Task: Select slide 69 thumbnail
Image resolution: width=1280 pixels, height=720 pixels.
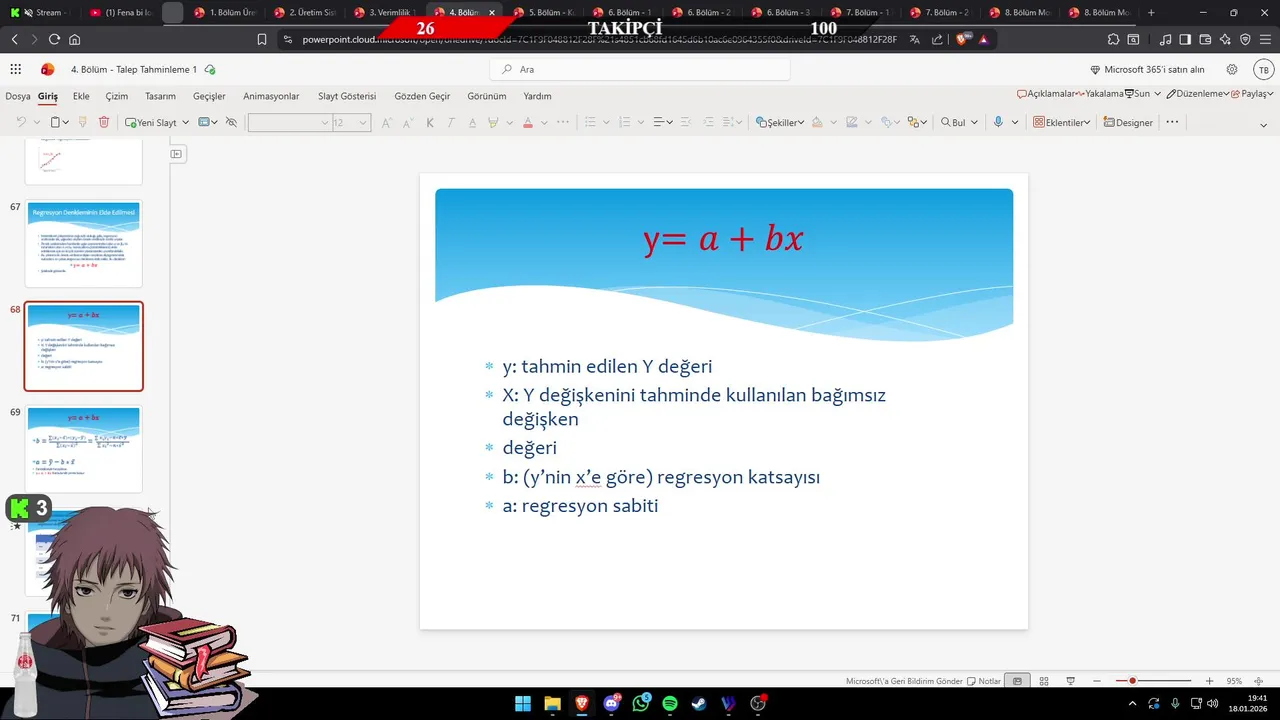Action: tap(83, 449)
